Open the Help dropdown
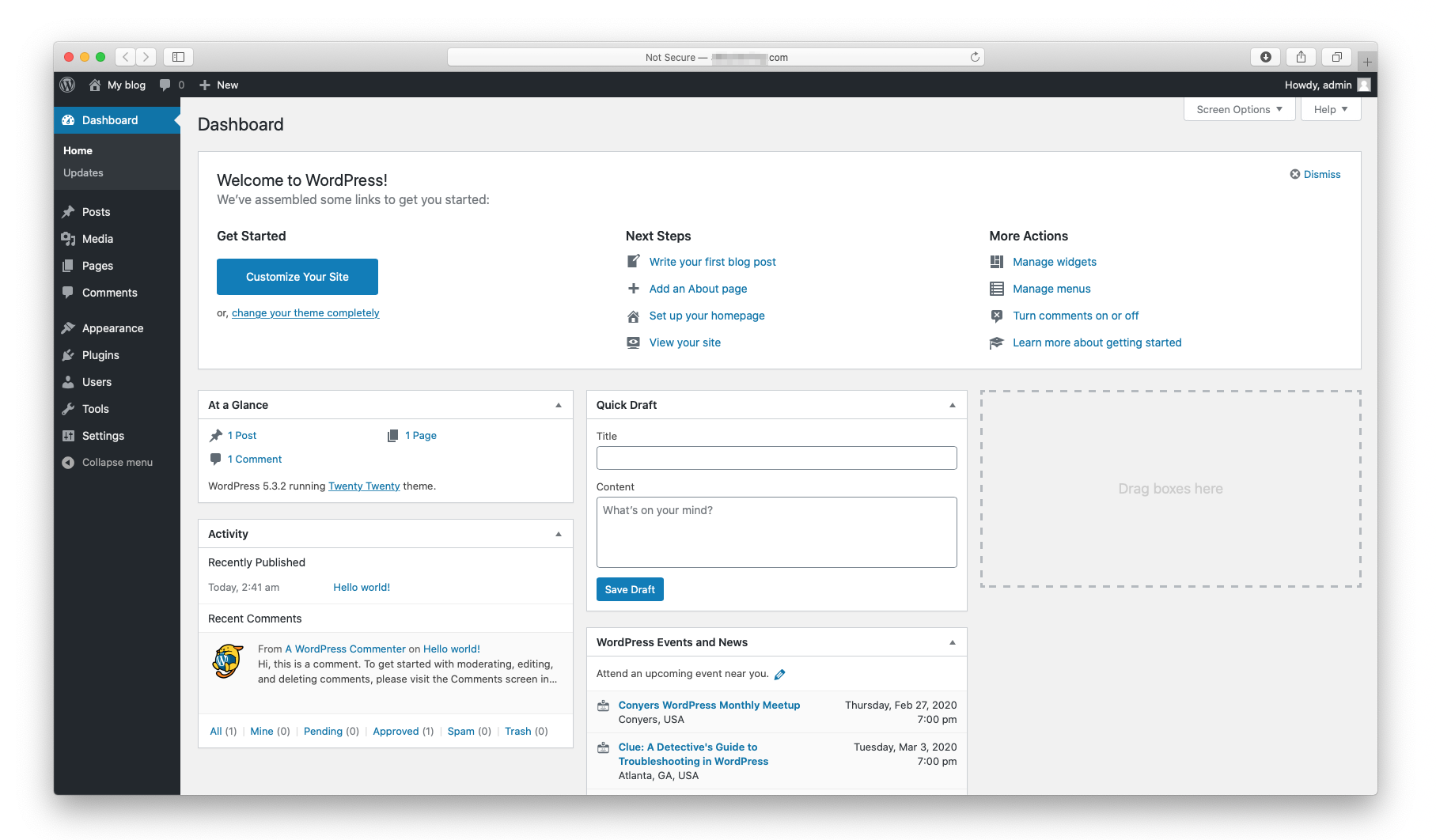The width and height of the screenshot is (1436, 840). coord(1331,109)
